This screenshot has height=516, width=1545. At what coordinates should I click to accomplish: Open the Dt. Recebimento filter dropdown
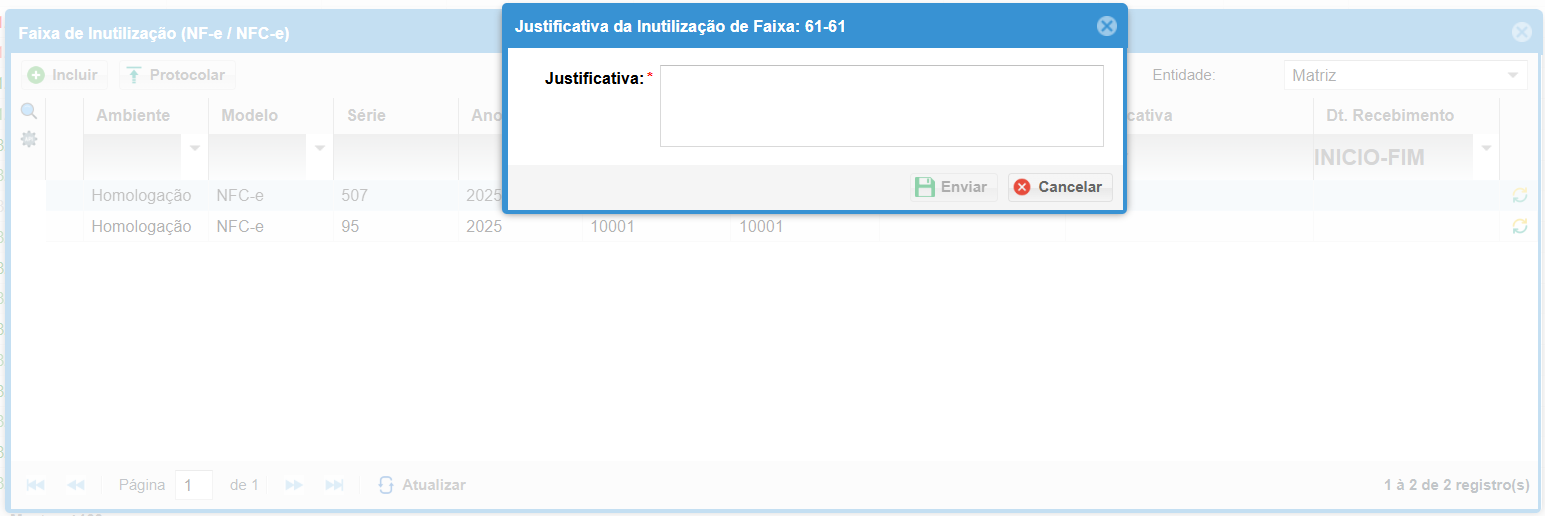(x=1486, y=148)
